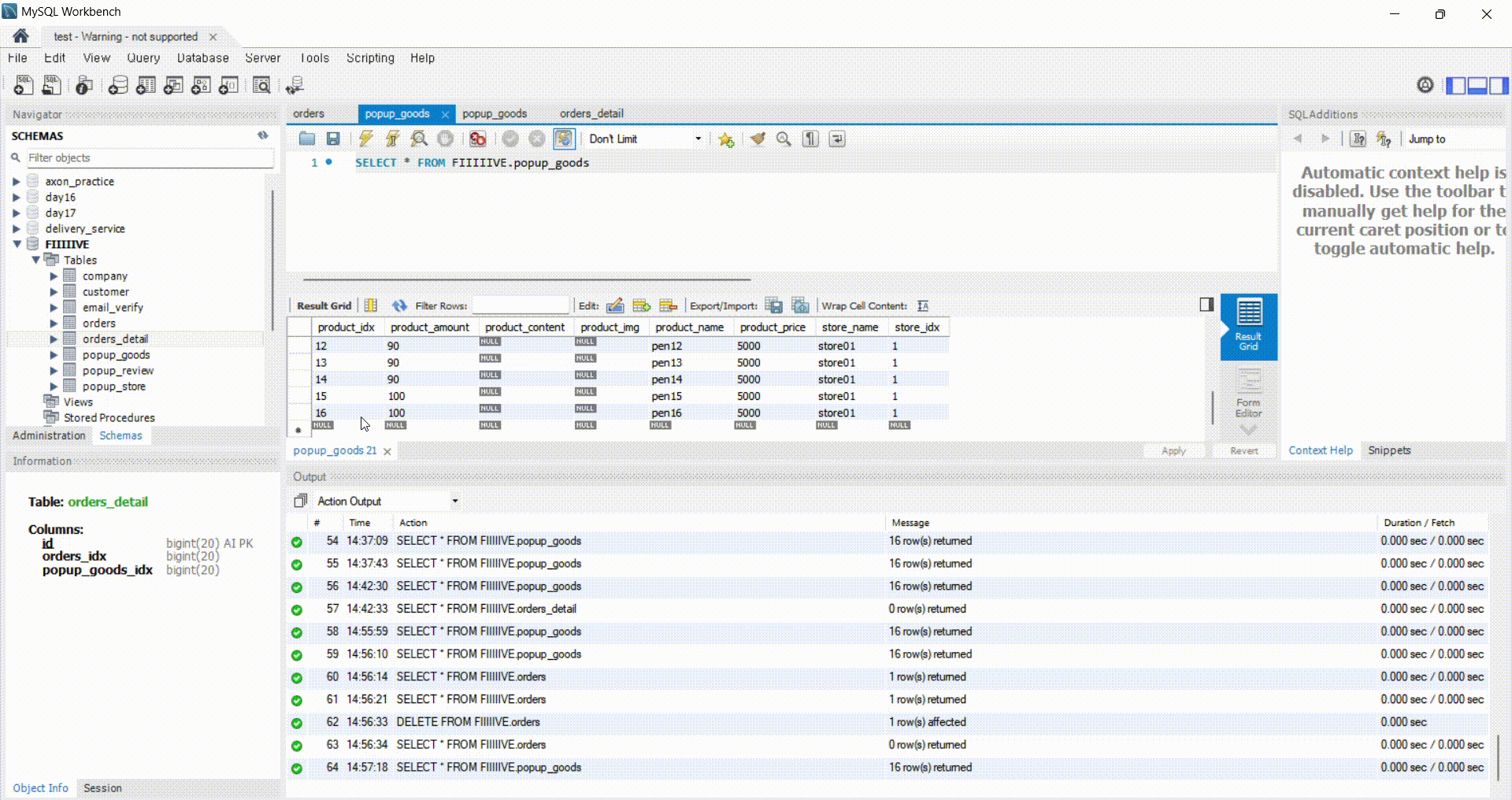The height and width of the screenshot is (800, 1512).
Task: Click the Output panel vertical scrollbar
Action: click(1498, 756)
